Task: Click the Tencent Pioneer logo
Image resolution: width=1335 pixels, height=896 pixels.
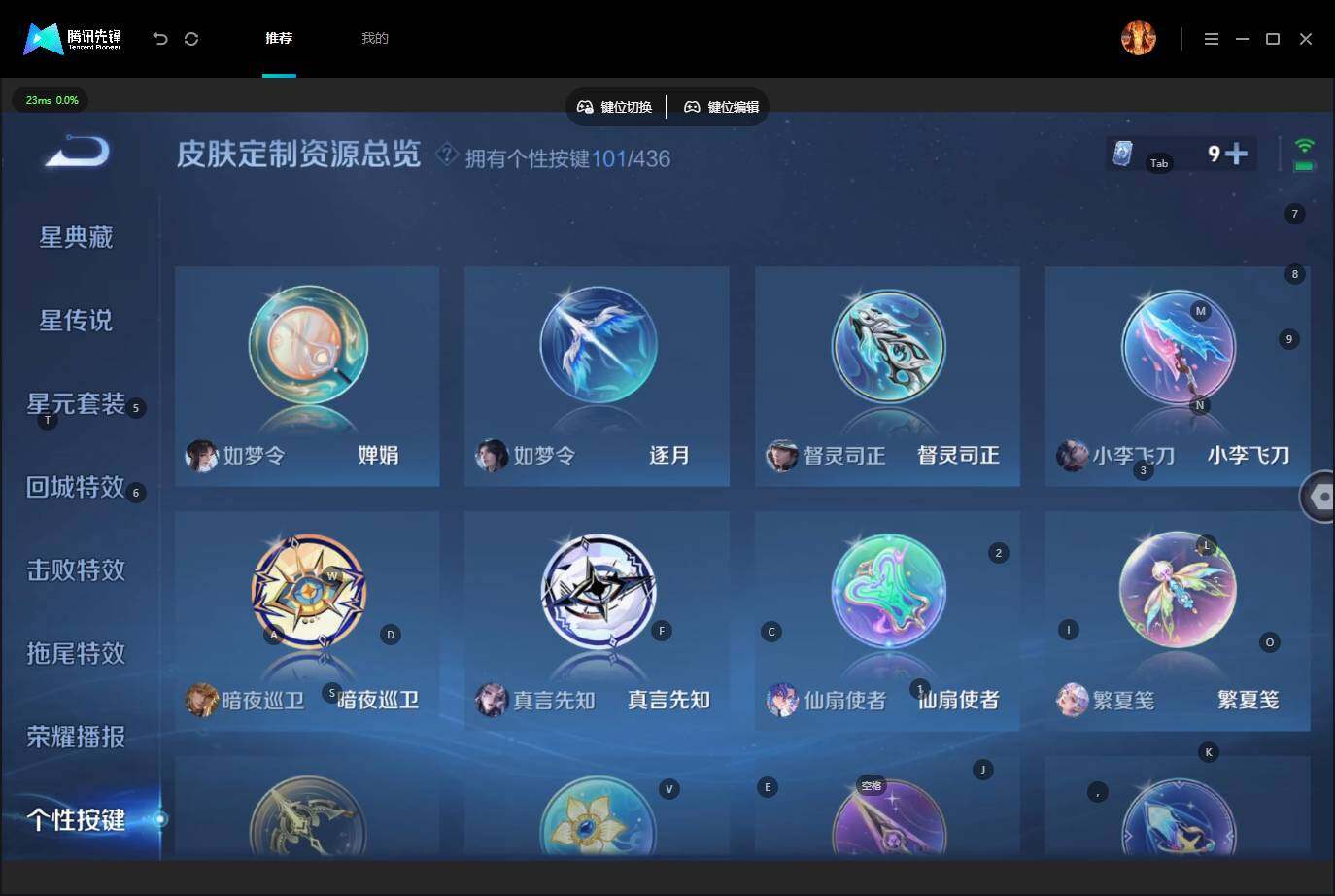Action: pyautogui.click(x=73, y=39)
